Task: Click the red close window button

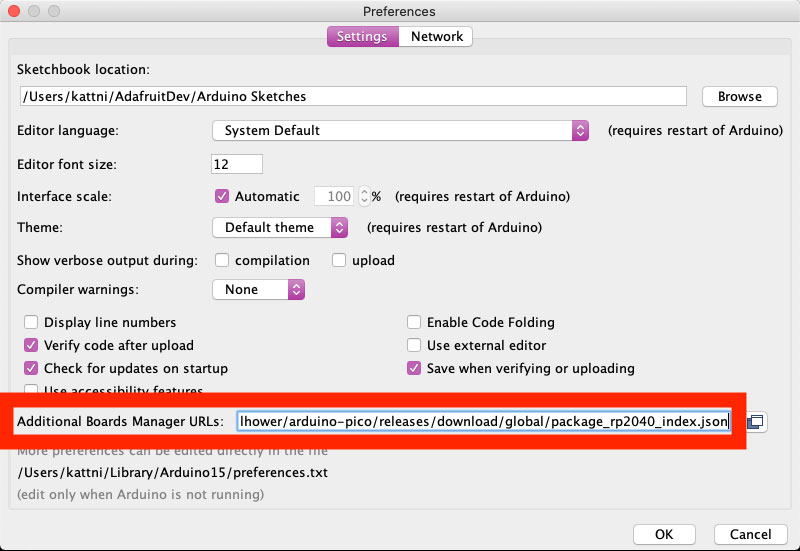Action: tap(14, 11)
